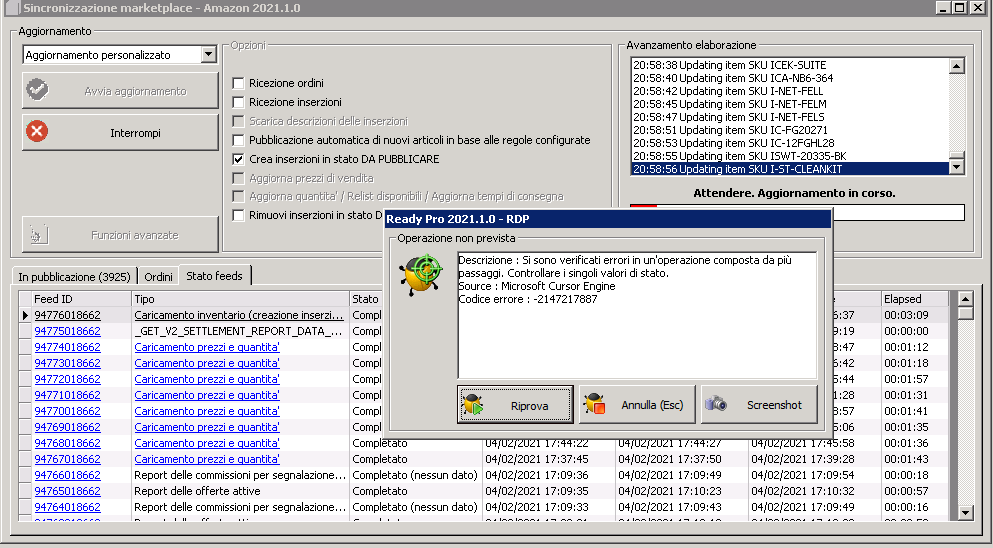
Task: Open feed ID 94764018662 link
Action: tap(67, 507)
